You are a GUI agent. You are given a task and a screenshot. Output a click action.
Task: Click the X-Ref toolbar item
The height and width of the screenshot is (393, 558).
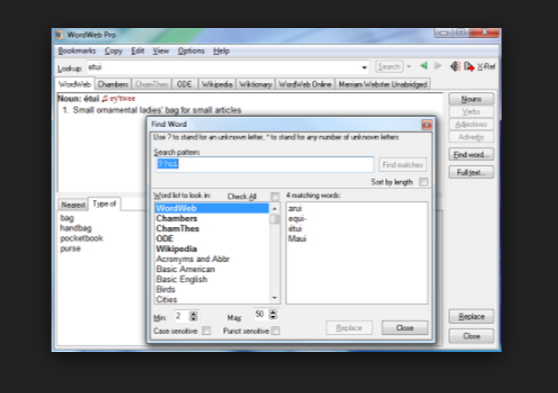pos(486,67)
